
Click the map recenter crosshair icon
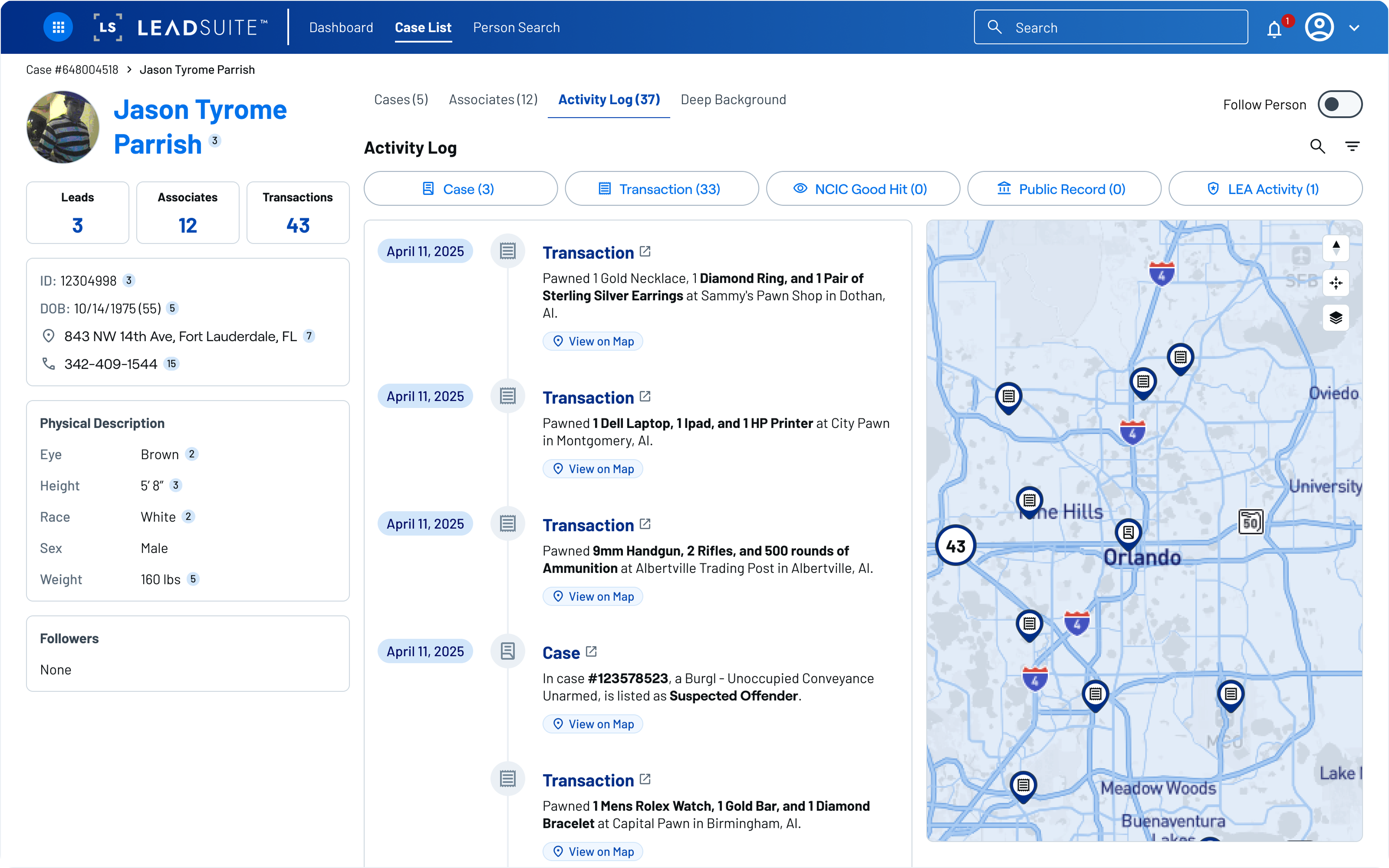click(1336, 283)
